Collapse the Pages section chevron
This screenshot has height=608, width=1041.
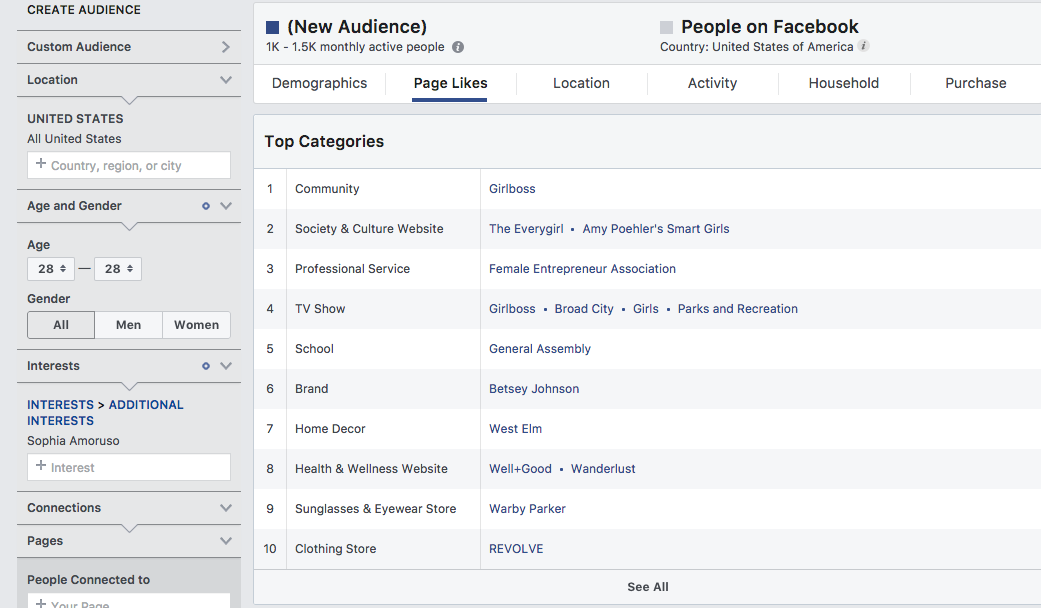(x=226, y=541)
